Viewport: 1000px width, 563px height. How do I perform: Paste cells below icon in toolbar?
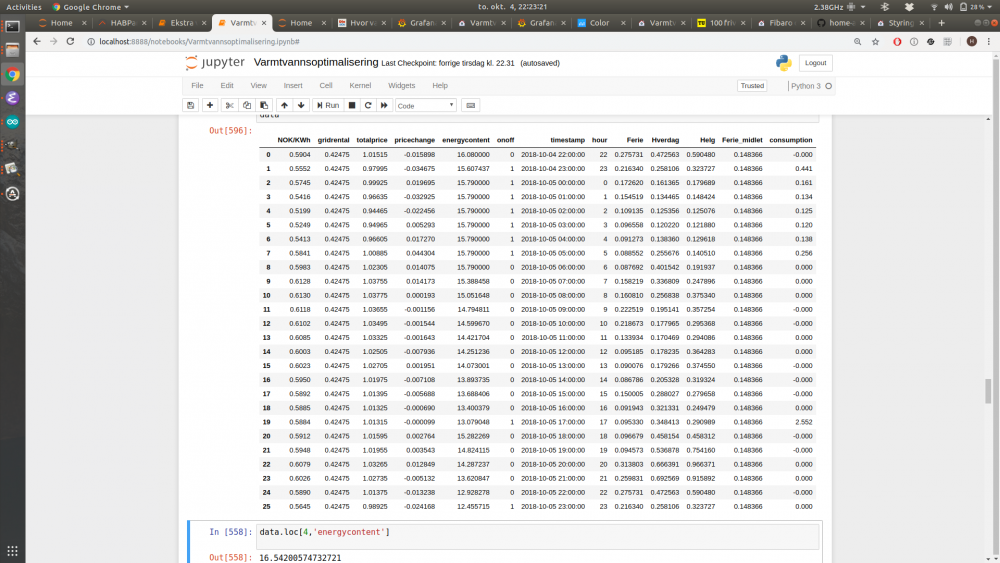click(264, 105)
